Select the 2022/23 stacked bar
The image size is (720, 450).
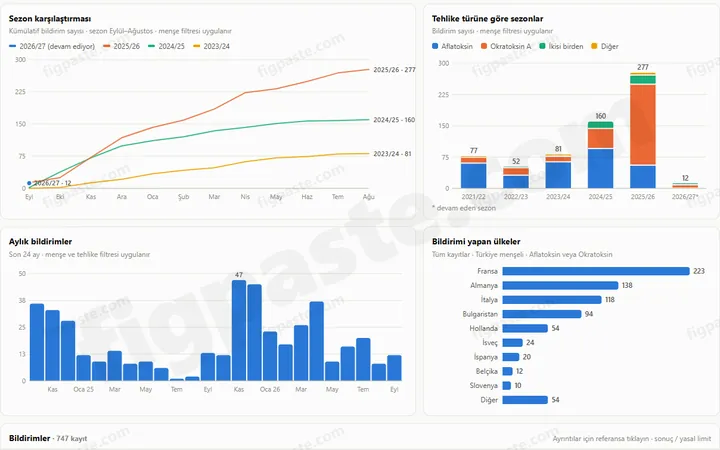point(516,177)
